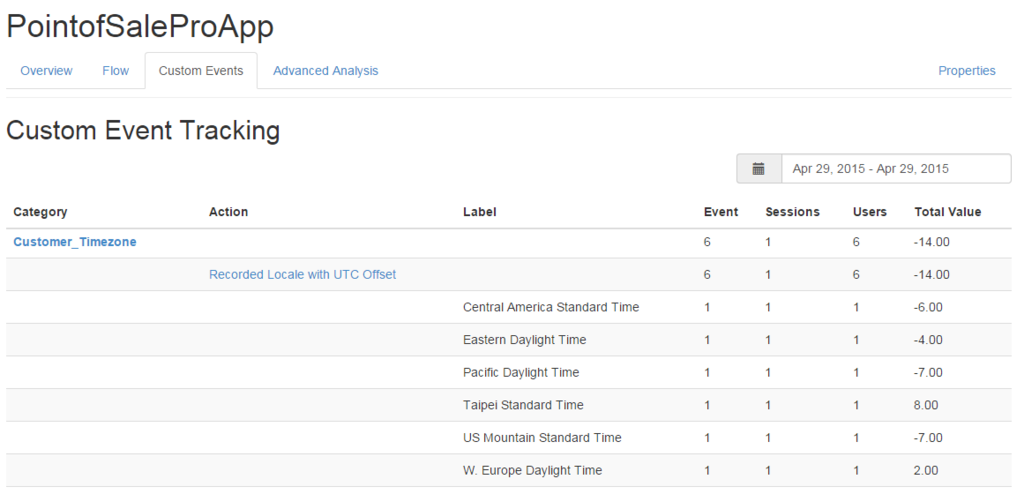Image resolution: width=1024 pixels, height=494 pixels.
Task: Open the Properties tab
Action: (967, 71)
